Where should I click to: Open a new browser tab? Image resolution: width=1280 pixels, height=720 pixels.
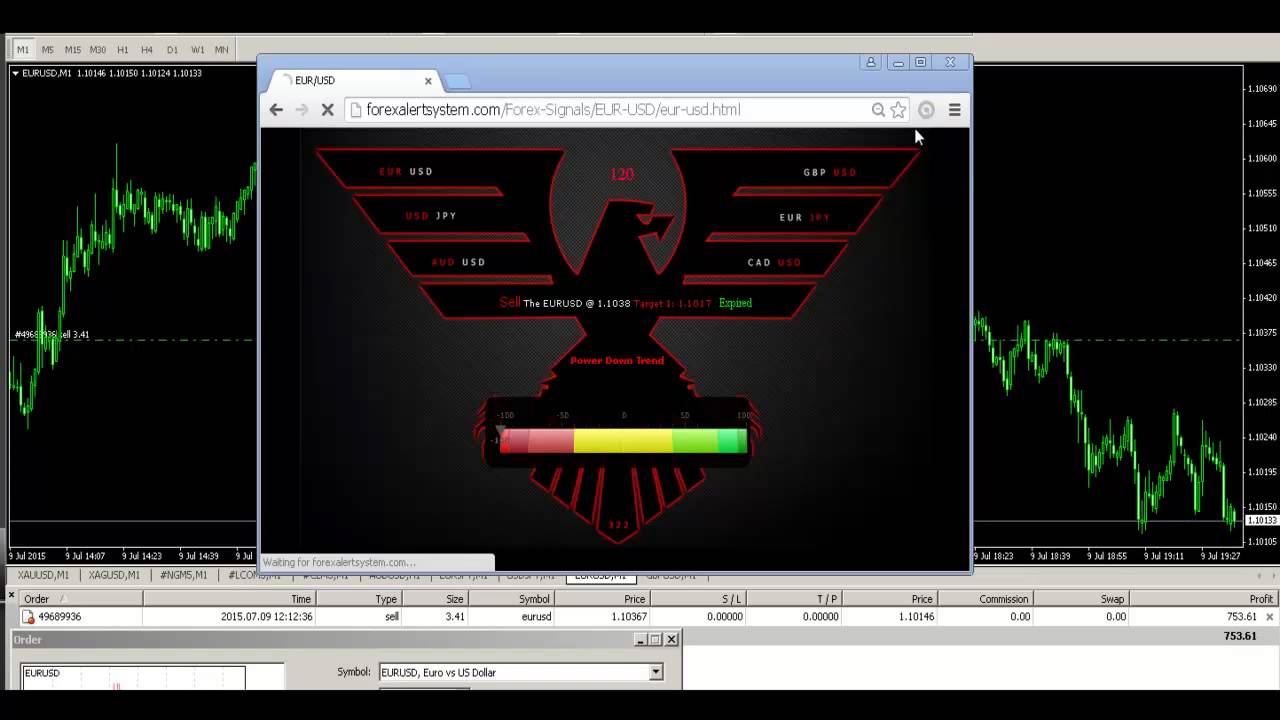457,81
